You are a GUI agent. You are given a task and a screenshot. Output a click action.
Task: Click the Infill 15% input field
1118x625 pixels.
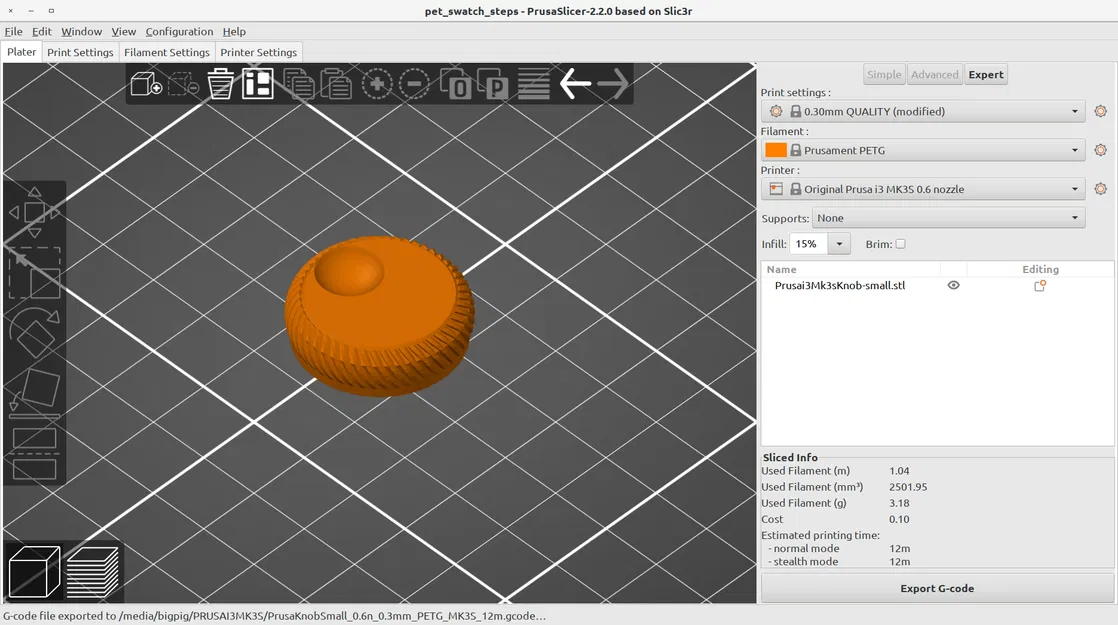click(809, 244)
